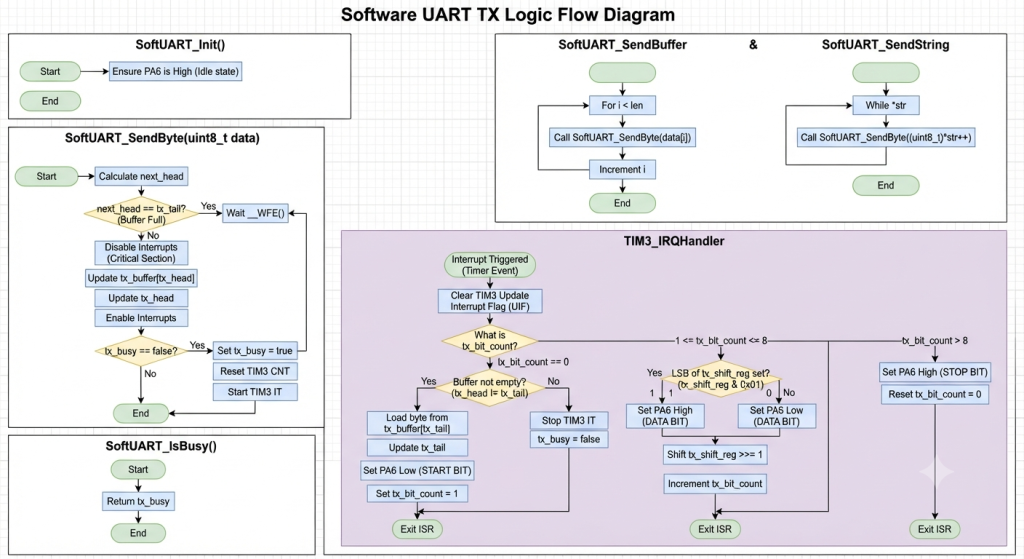The height and width of the screenshot is (559, 1024).
Task: Click the blank start node above 'While *str'
Action: coord(886,72)
